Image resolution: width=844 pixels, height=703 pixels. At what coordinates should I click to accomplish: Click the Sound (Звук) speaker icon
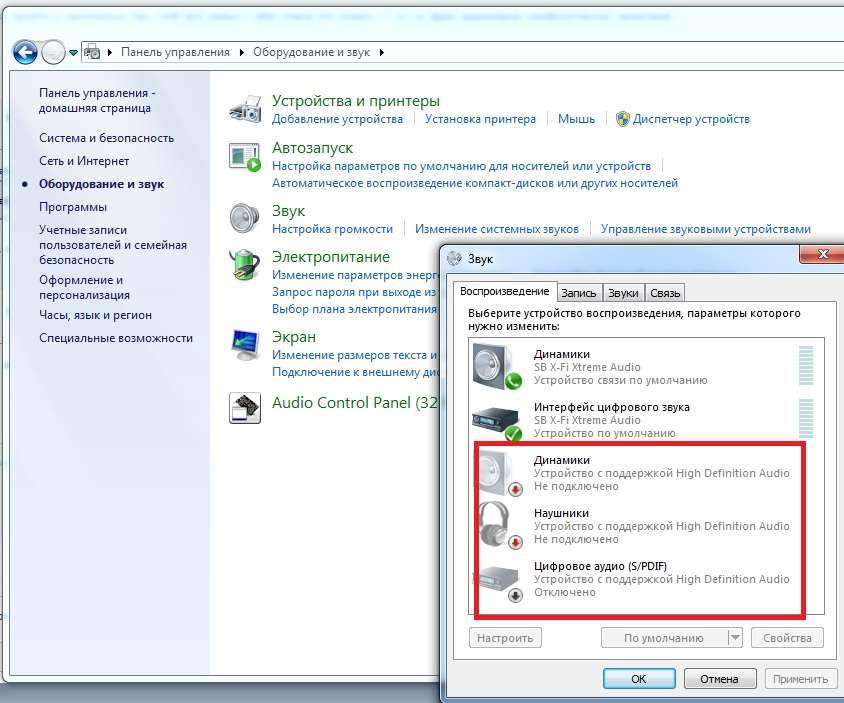click(245, 218)
